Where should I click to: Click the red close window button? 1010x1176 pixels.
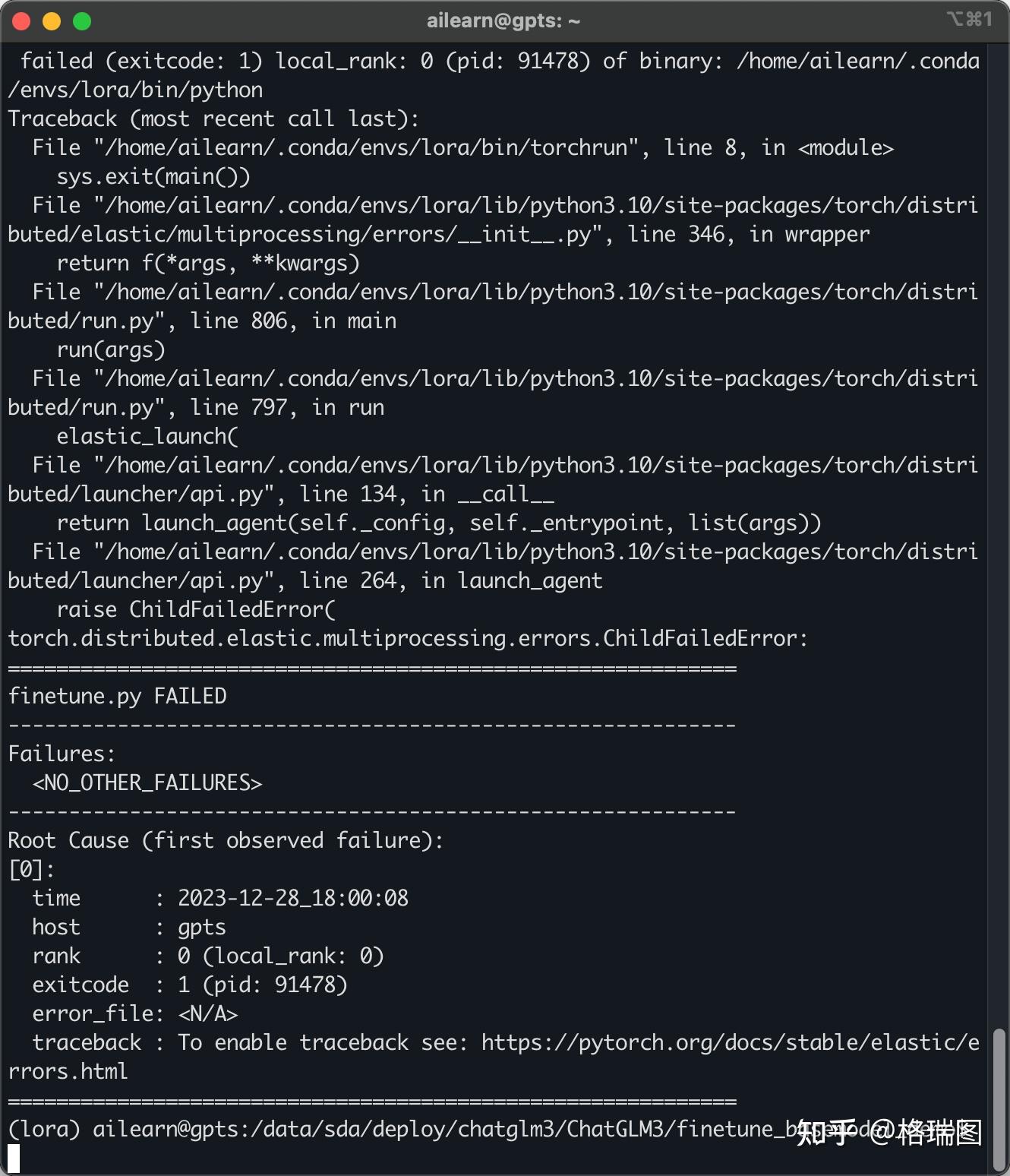(x=21, y=21)
